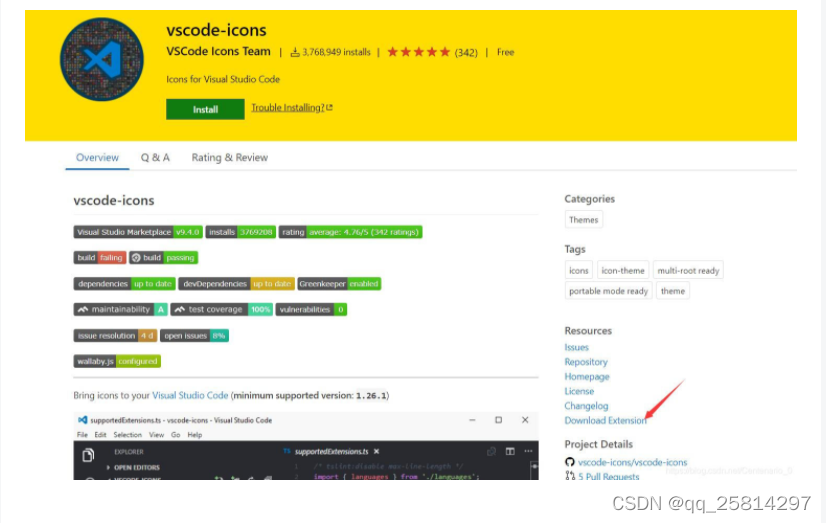Image resolution: width=826 pixels, height=523 pixels.
Task: Open View menu in embedded VS Code screenshot
Action: coord(156,435)
